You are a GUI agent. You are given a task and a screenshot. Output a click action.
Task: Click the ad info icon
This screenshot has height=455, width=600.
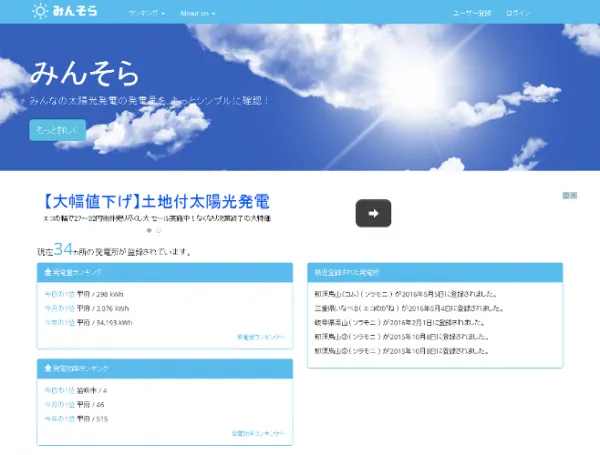566,196
